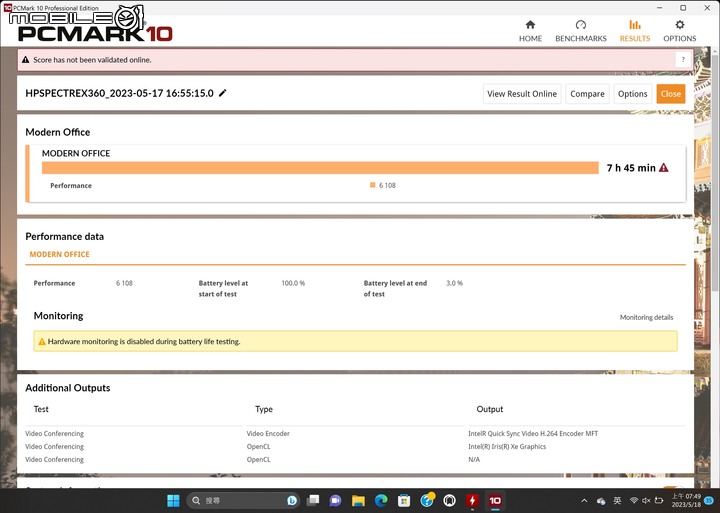Click View Result Online button

click(x=522, y=94)
